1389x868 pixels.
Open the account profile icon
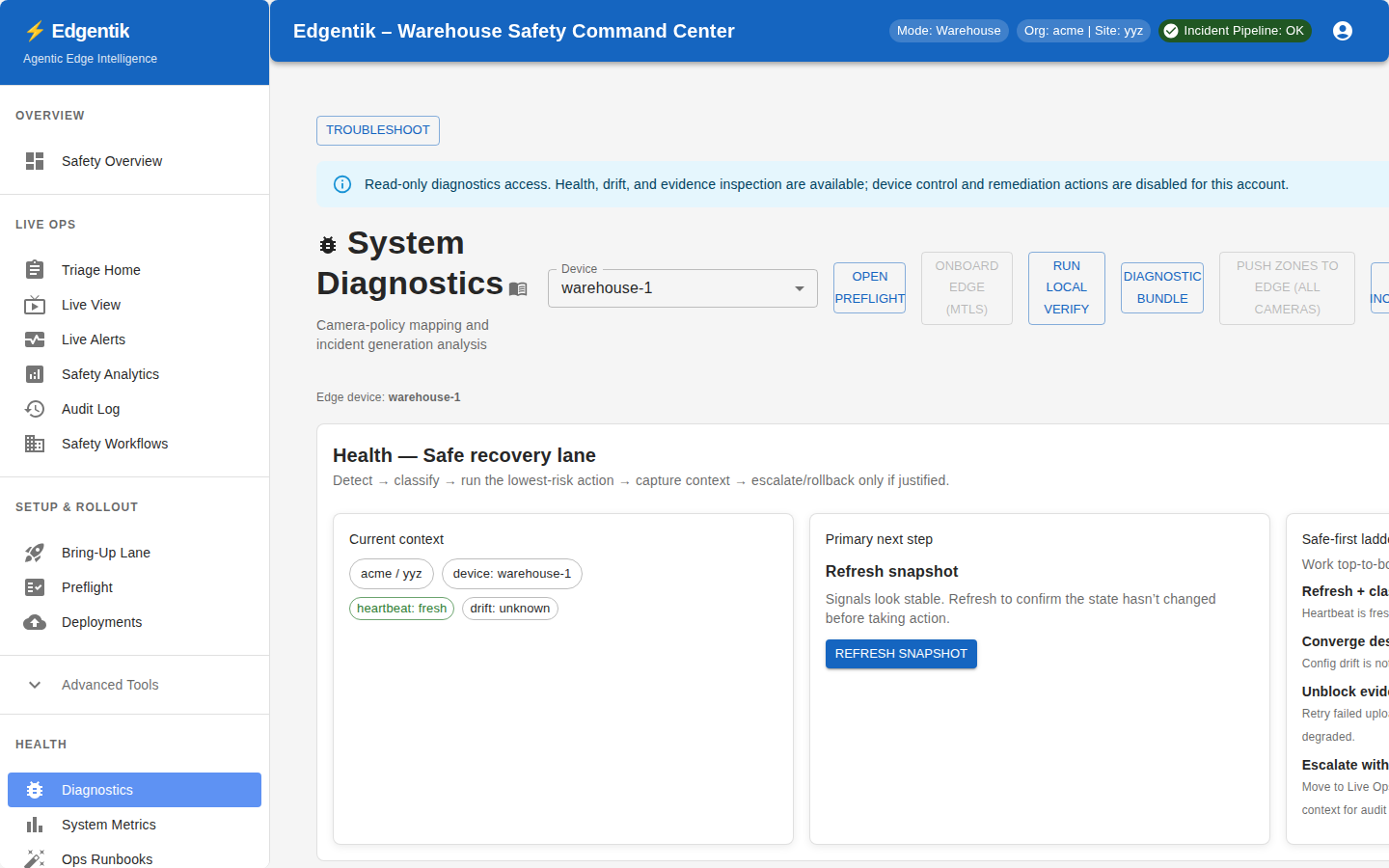1343,31
